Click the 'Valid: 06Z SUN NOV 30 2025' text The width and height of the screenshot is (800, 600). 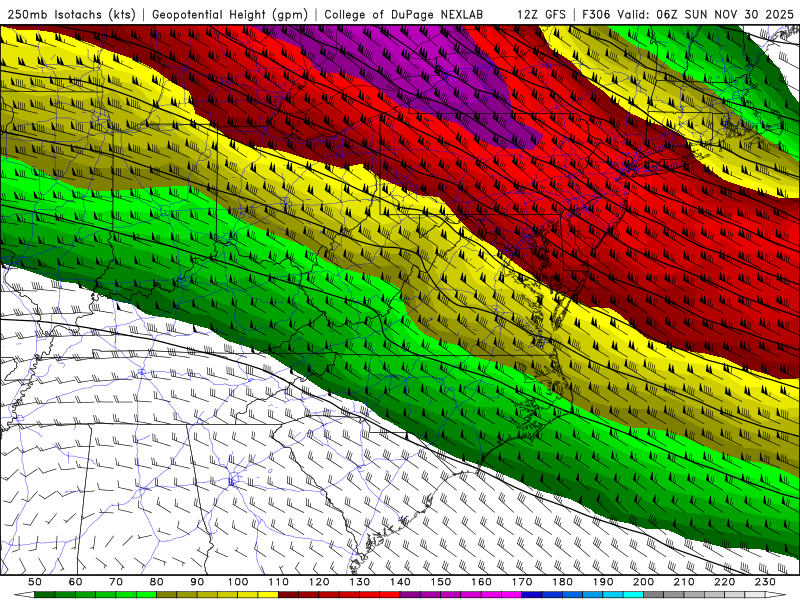[706, 14]
